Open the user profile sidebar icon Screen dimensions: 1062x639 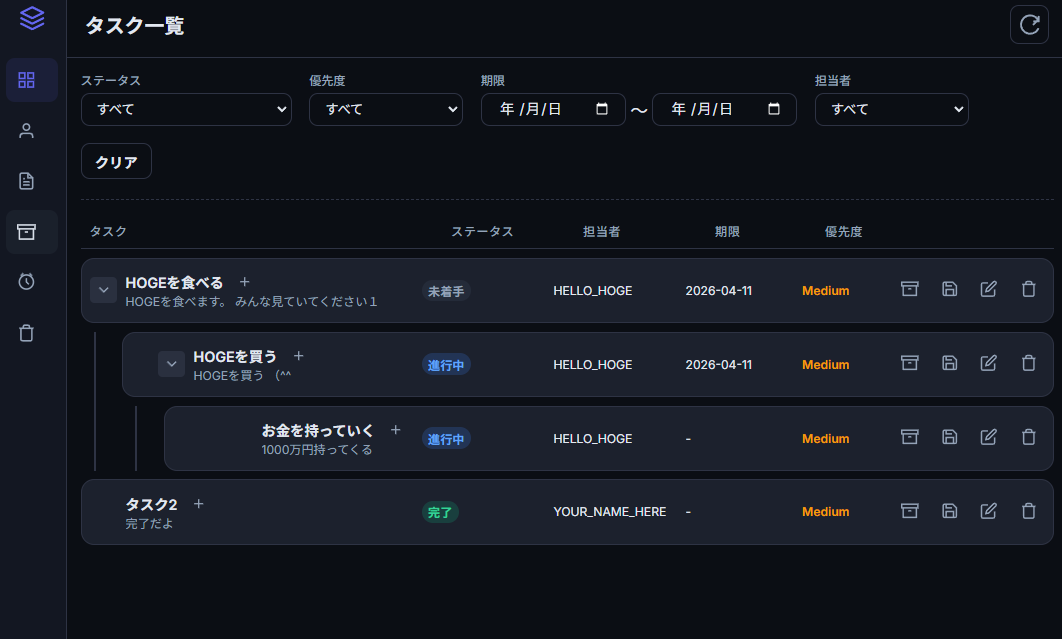[x=26, y=131]
